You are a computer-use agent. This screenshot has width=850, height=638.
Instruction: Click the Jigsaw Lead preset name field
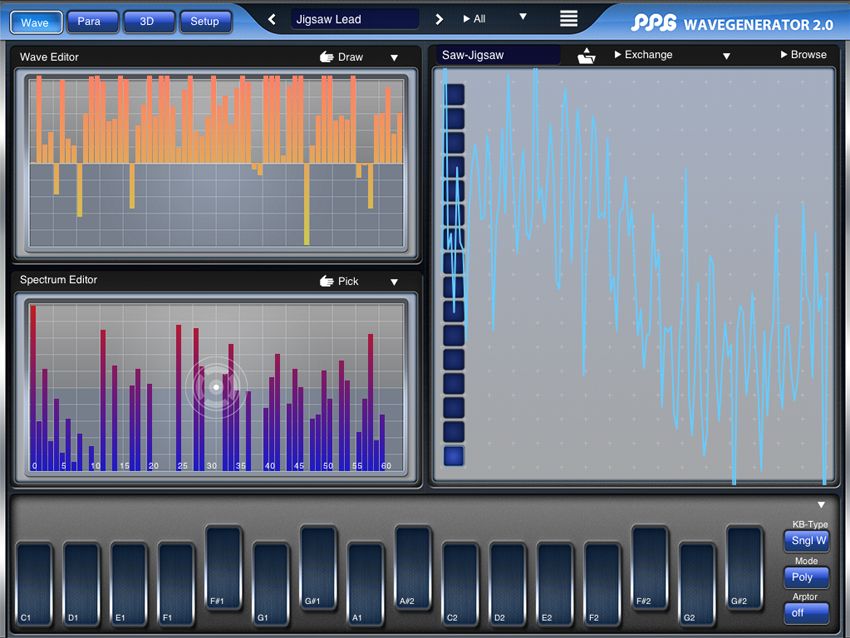pos(355,20)
